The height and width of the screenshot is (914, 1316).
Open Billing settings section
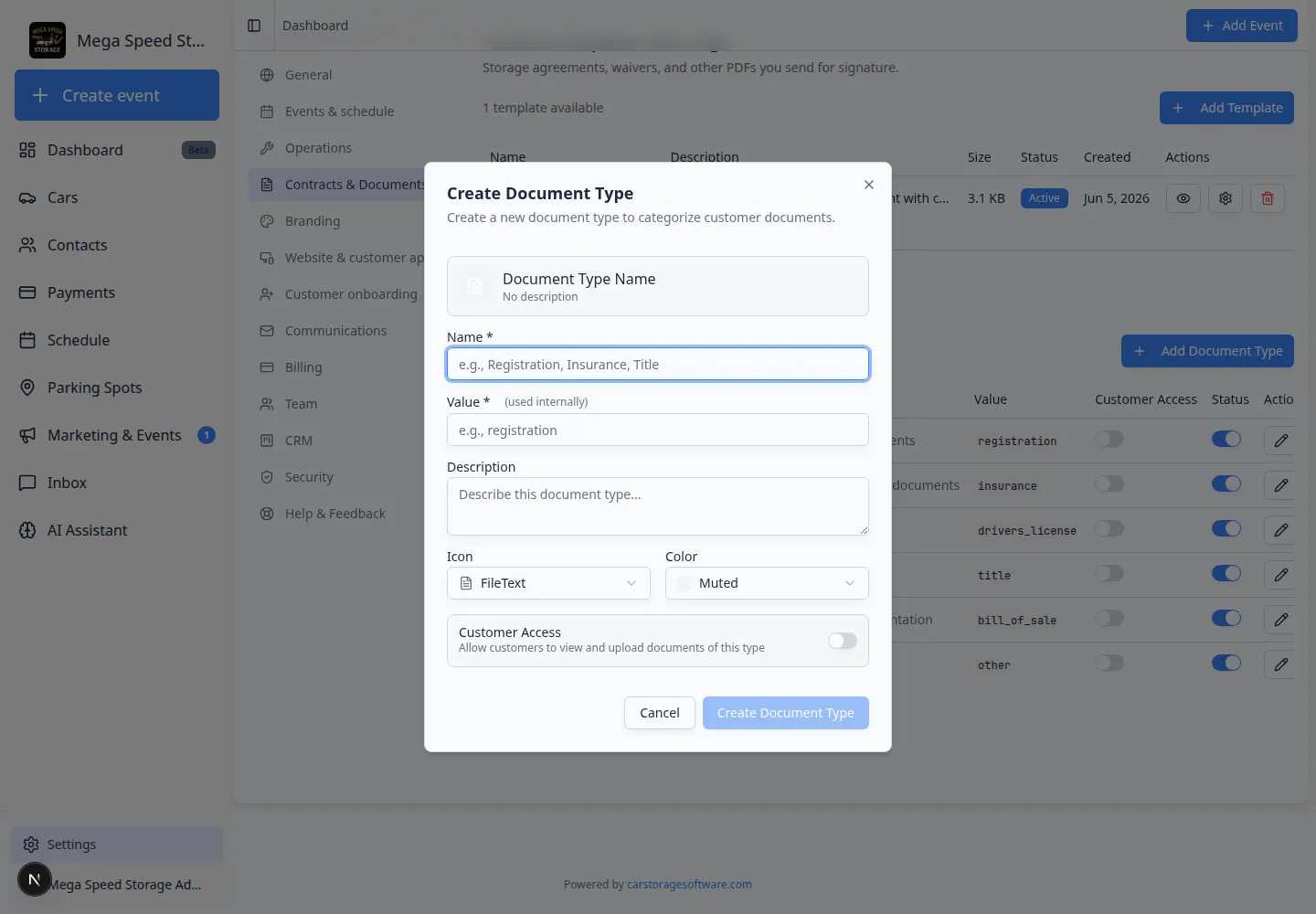(338, 367)
